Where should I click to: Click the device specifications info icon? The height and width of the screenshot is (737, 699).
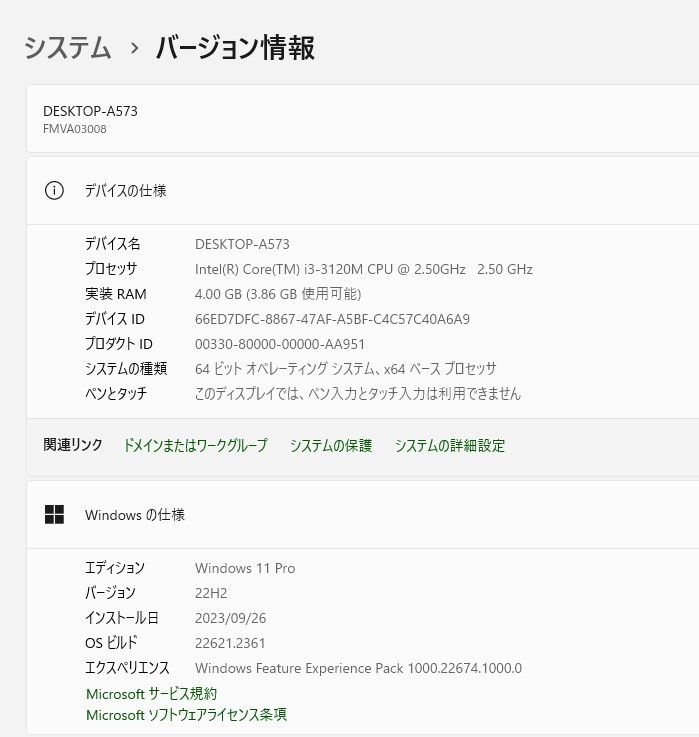coord(54,190)
